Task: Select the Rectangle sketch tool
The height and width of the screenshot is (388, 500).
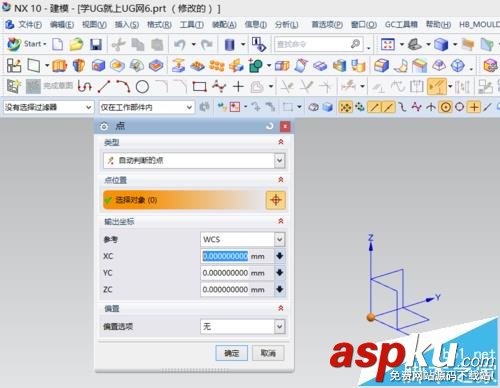Action: [x=199, y=87]
